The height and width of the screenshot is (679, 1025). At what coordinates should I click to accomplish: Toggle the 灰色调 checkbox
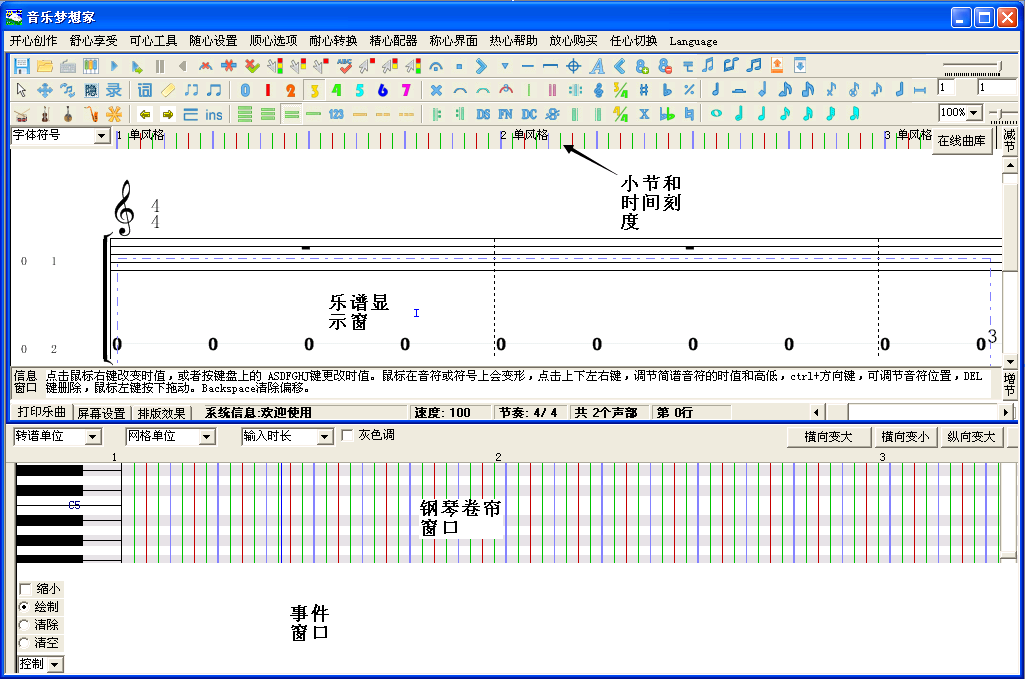pos(348,435)
